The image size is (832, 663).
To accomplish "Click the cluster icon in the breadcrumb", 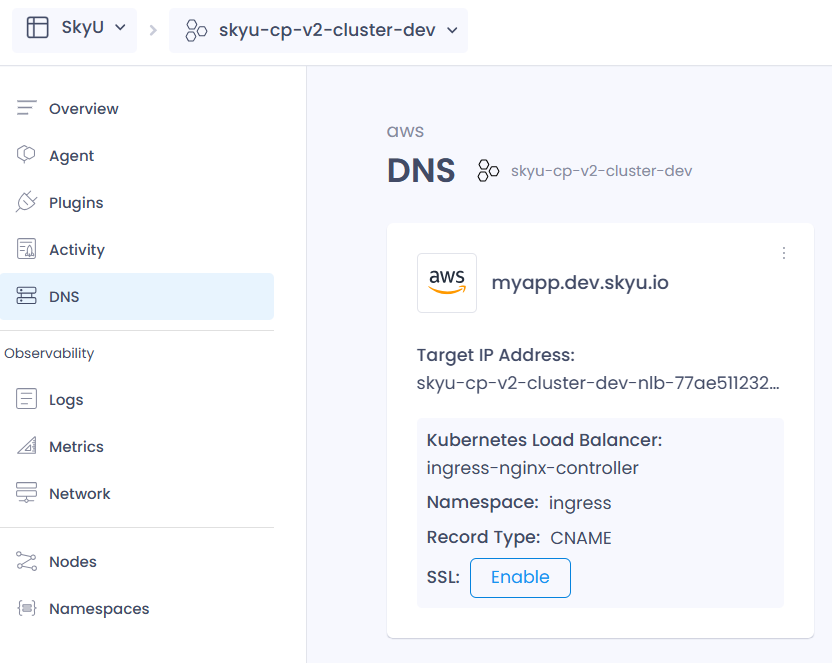I will [x=196, y=30].
